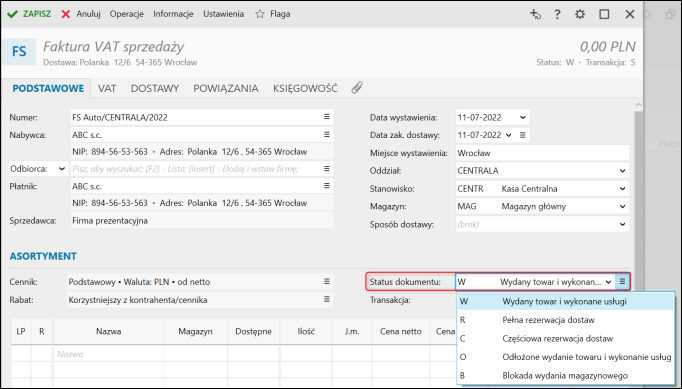The width and height of the screenshot is (682, 389).
Task: Switch to the VAT tab
Action: (x=107, y=88)
